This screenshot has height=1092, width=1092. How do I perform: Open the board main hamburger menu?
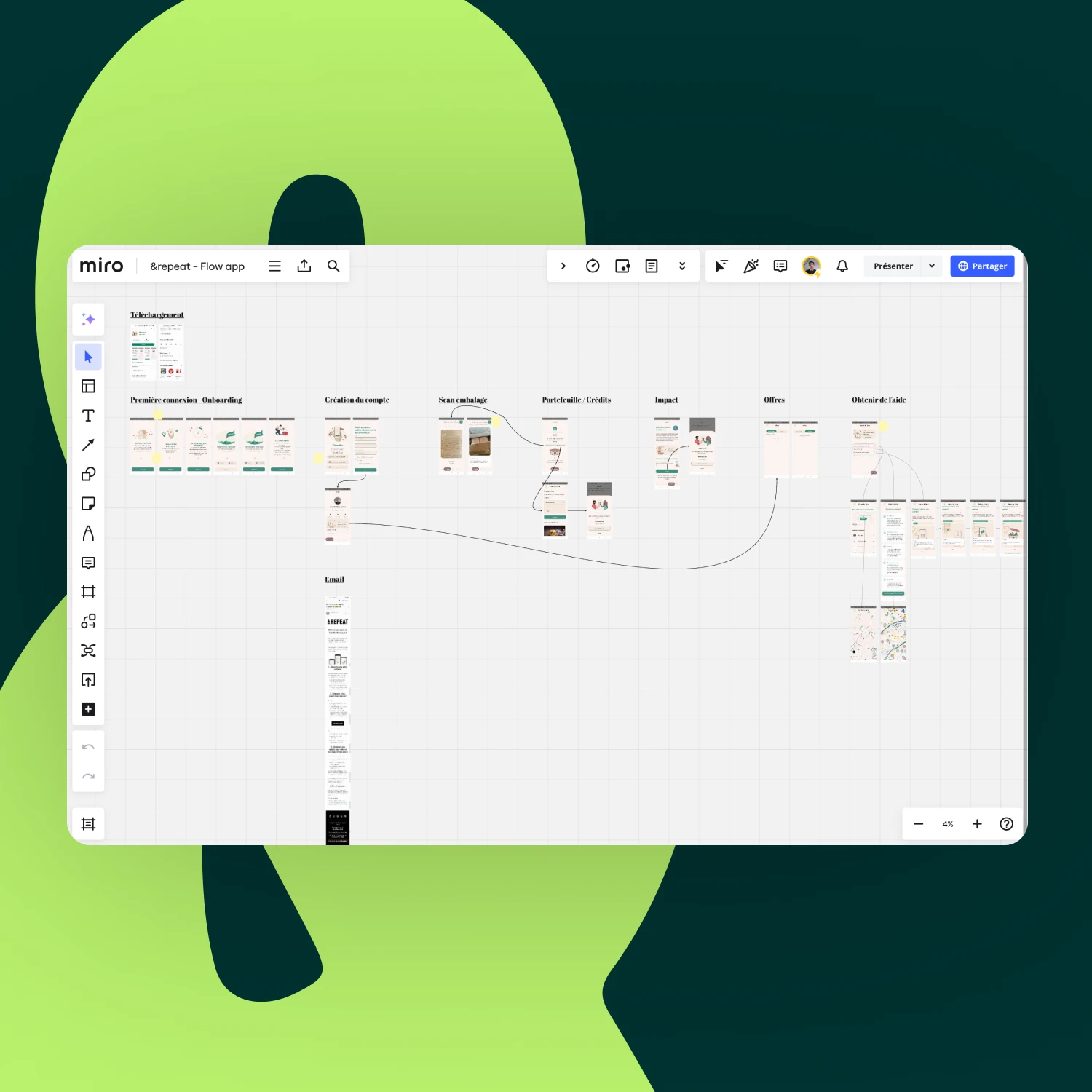click(x=274, y=266)
